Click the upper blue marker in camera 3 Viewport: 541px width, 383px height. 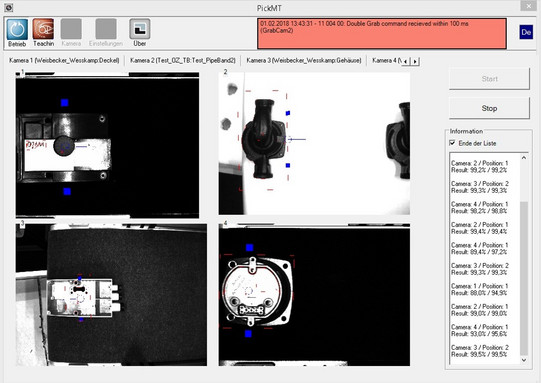coord(80,278)
